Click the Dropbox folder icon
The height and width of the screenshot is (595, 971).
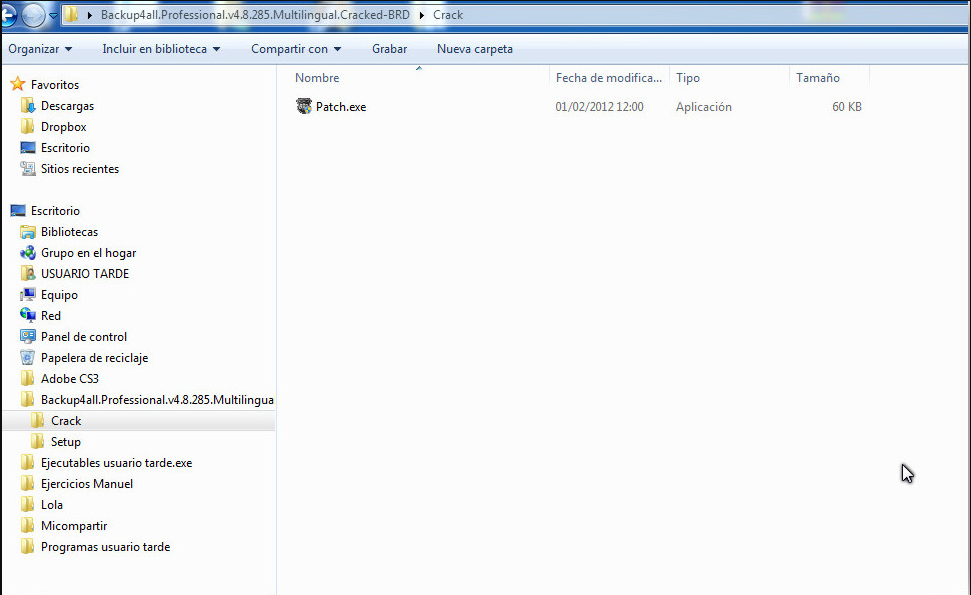pos(28,126)
